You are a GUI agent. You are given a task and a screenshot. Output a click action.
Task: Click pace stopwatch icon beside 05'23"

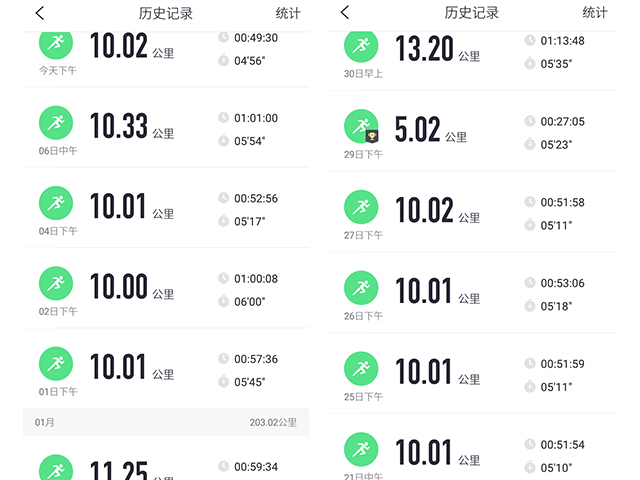click(x=529, y=144)
